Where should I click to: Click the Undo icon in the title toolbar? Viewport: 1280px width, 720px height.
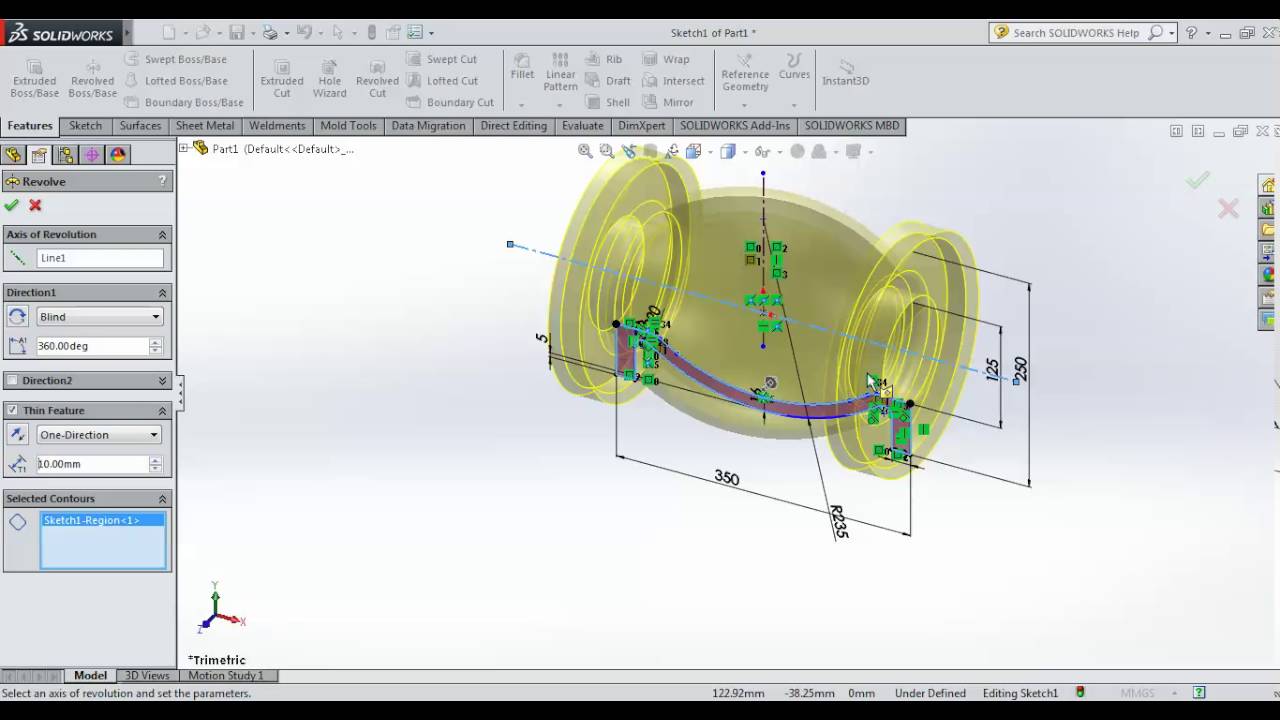304,33
